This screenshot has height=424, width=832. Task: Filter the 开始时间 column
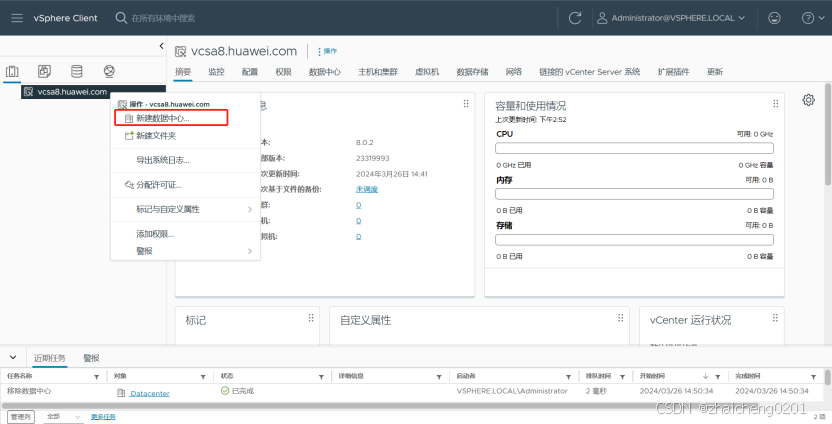click(717, 377)
